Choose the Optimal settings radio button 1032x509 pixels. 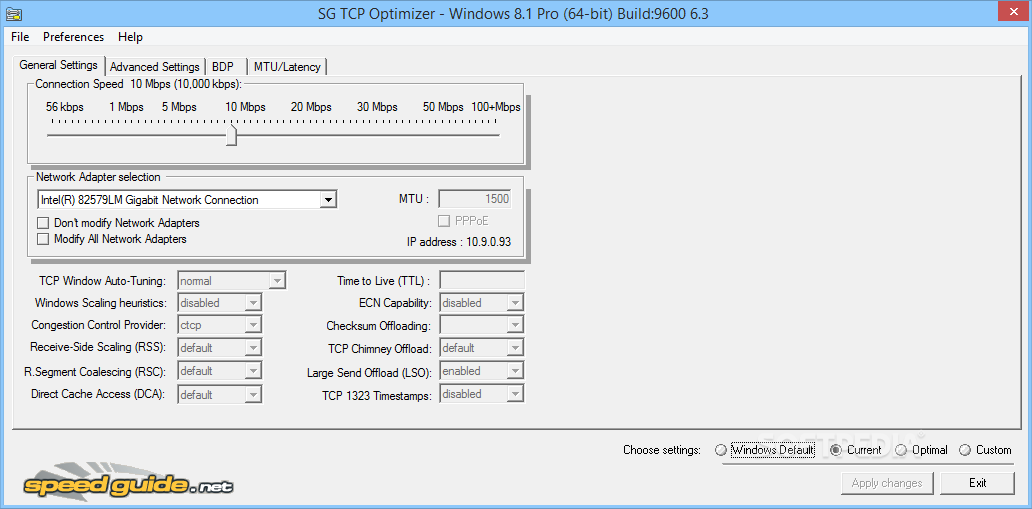click(901, 450)
